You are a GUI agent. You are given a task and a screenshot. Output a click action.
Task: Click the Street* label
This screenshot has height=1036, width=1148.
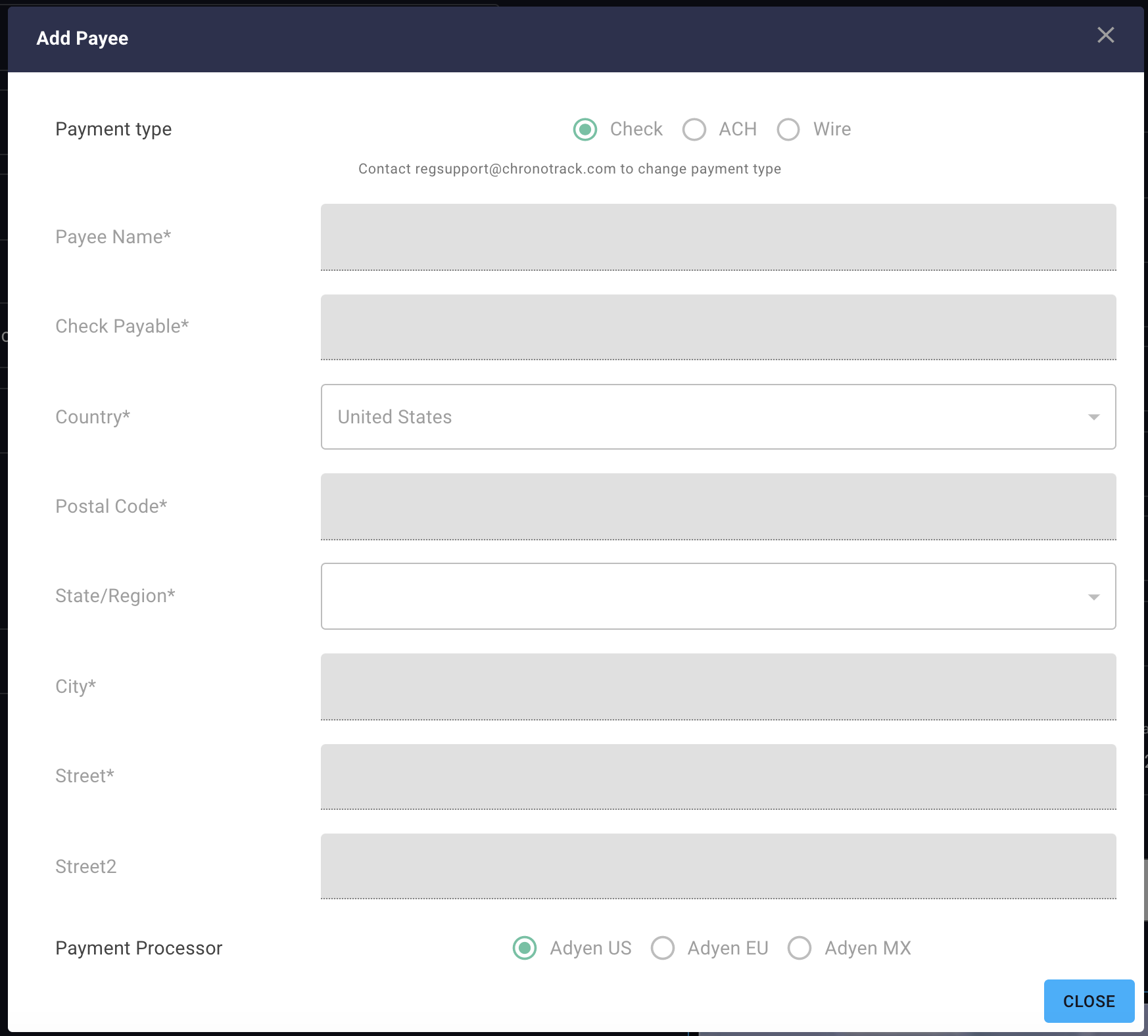[x=85, y=776]
